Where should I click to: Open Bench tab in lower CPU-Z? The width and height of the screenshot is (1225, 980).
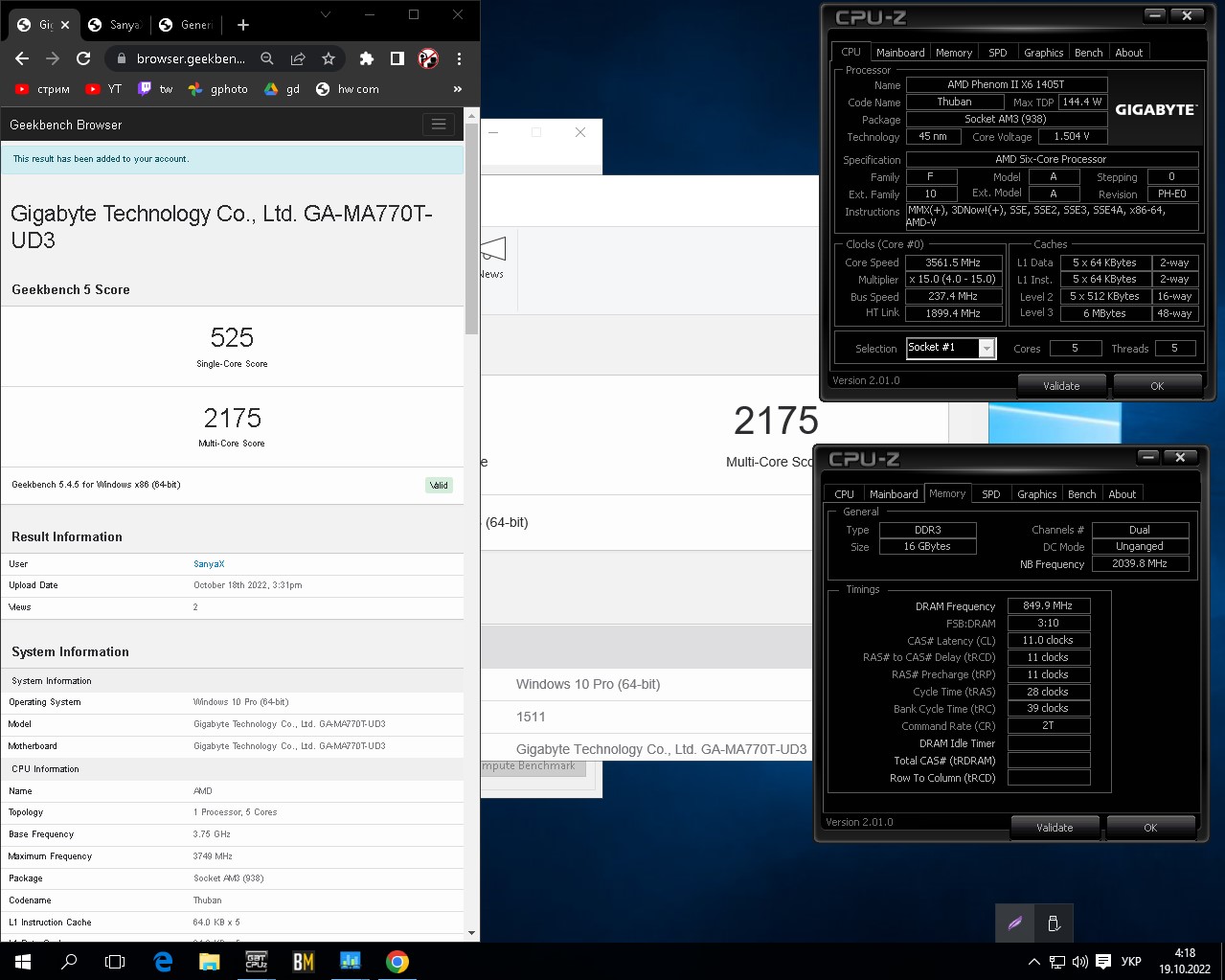[x=1082, y=494]
